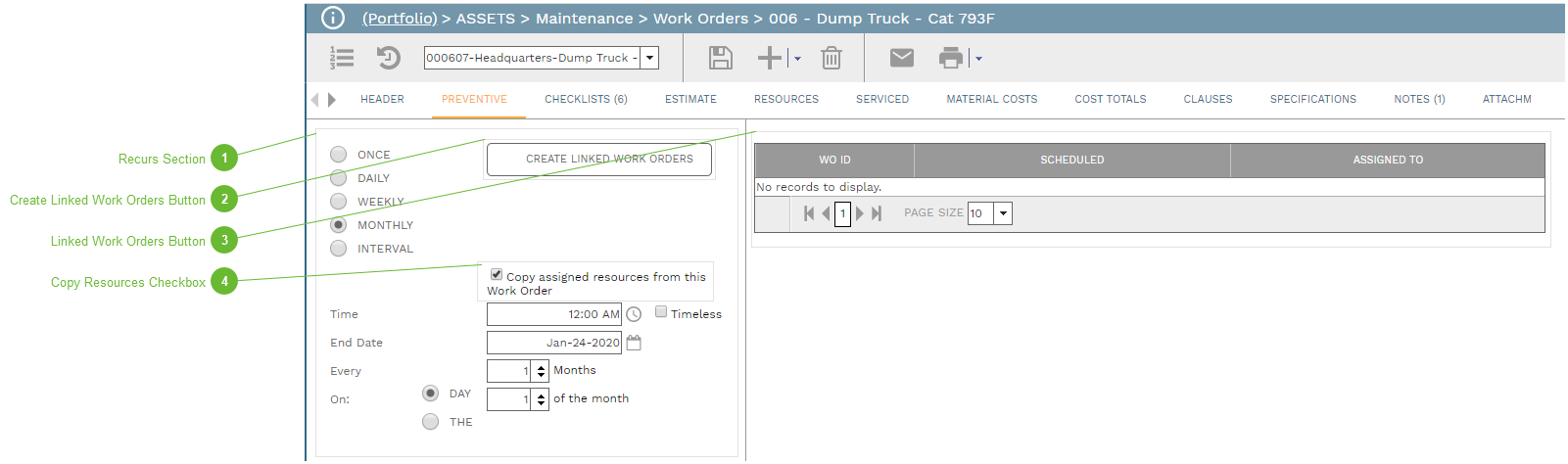Open the numbered list view icon

[342, 58]
